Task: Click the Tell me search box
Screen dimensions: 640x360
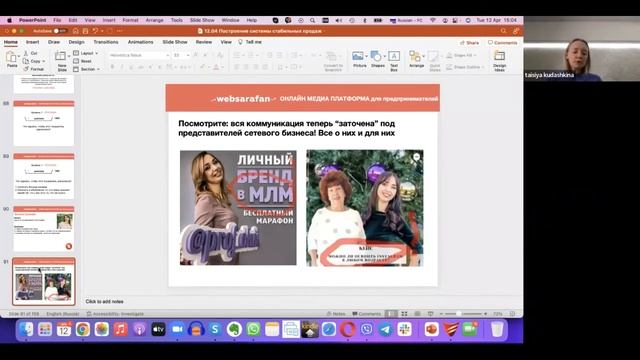Action: [249, 42]
